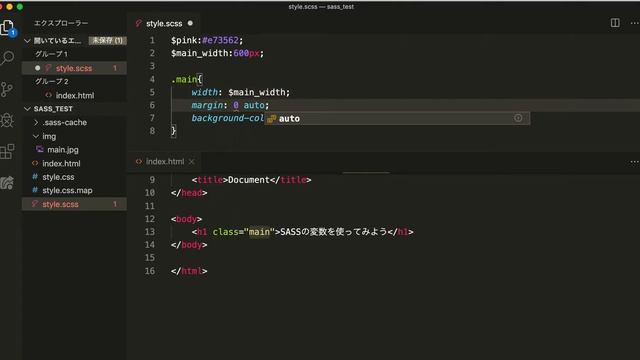Collapse the open editors section
Screen dimensions: 640x360
pos(27,41)
